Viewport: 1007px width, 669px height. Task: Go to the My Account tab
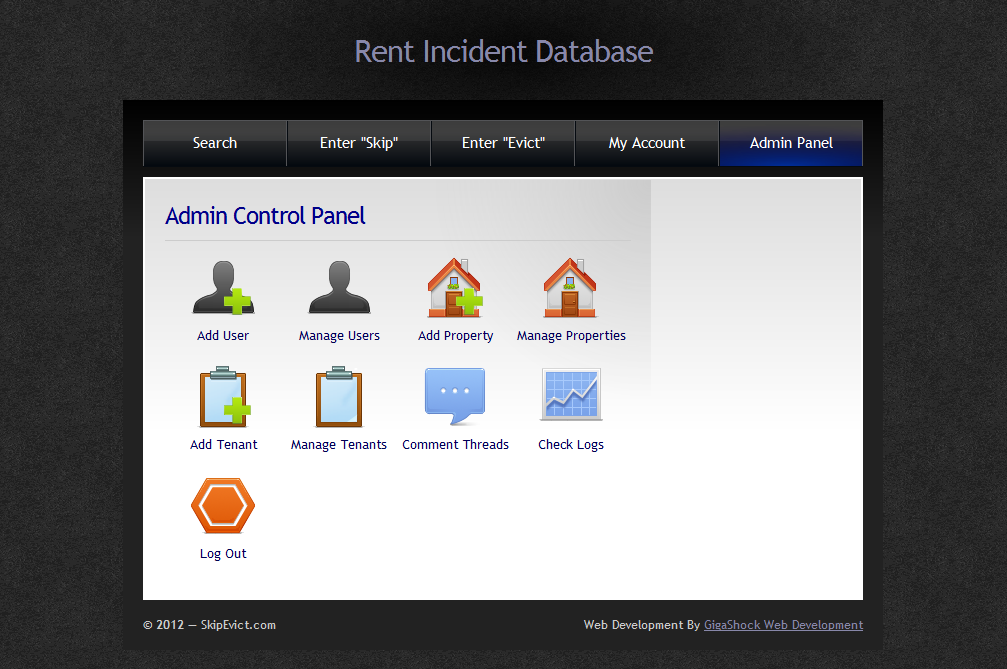[x=647, y=143]
